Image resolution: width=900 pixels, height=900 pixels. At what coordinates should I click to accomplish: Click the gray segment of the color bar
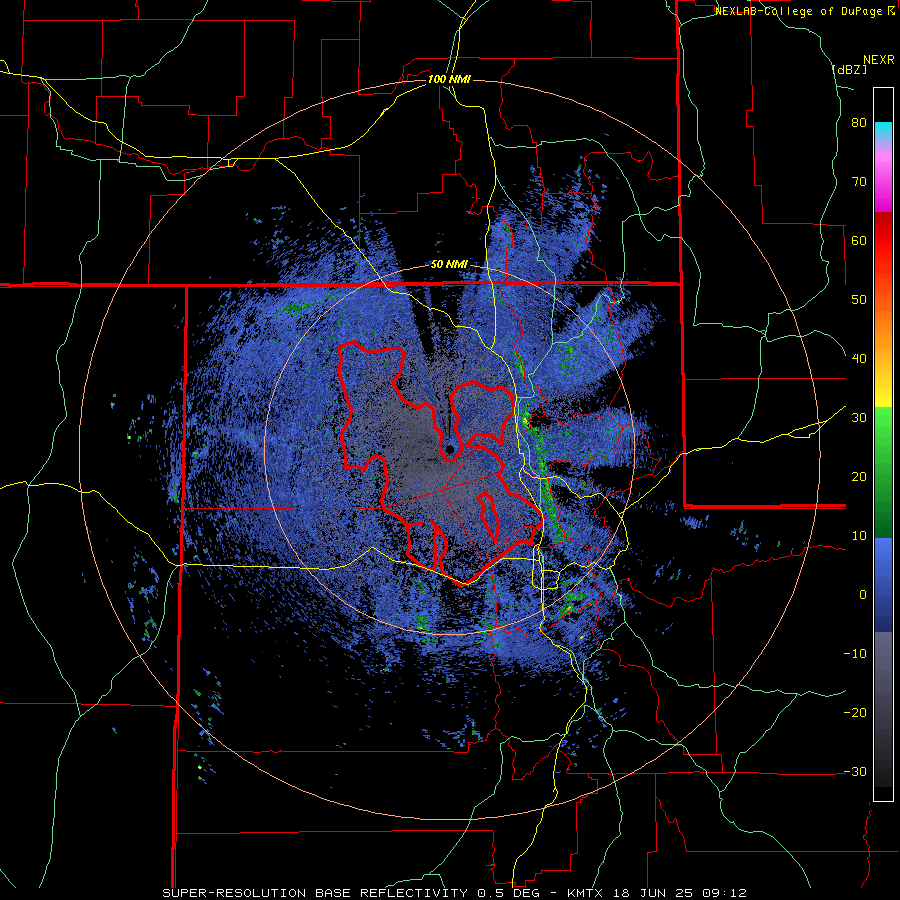(883, 709)
